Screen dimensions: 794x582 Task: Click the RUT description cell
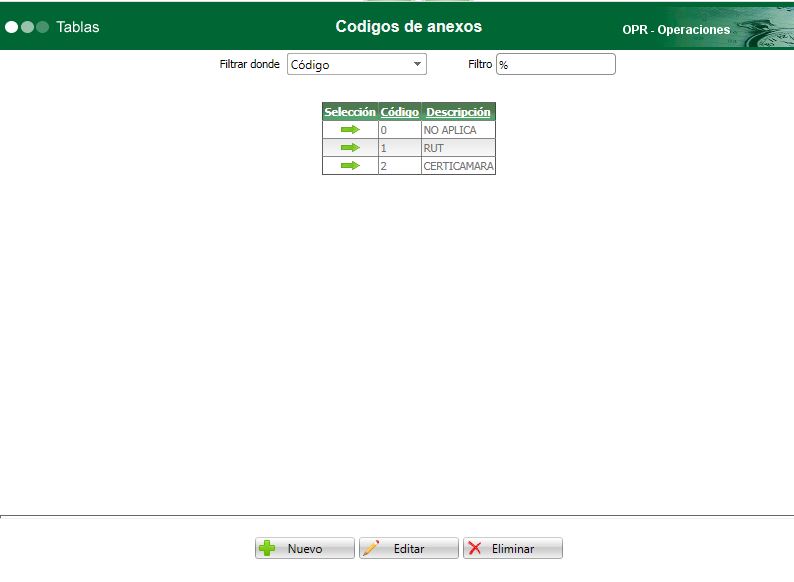click(458, 148)
